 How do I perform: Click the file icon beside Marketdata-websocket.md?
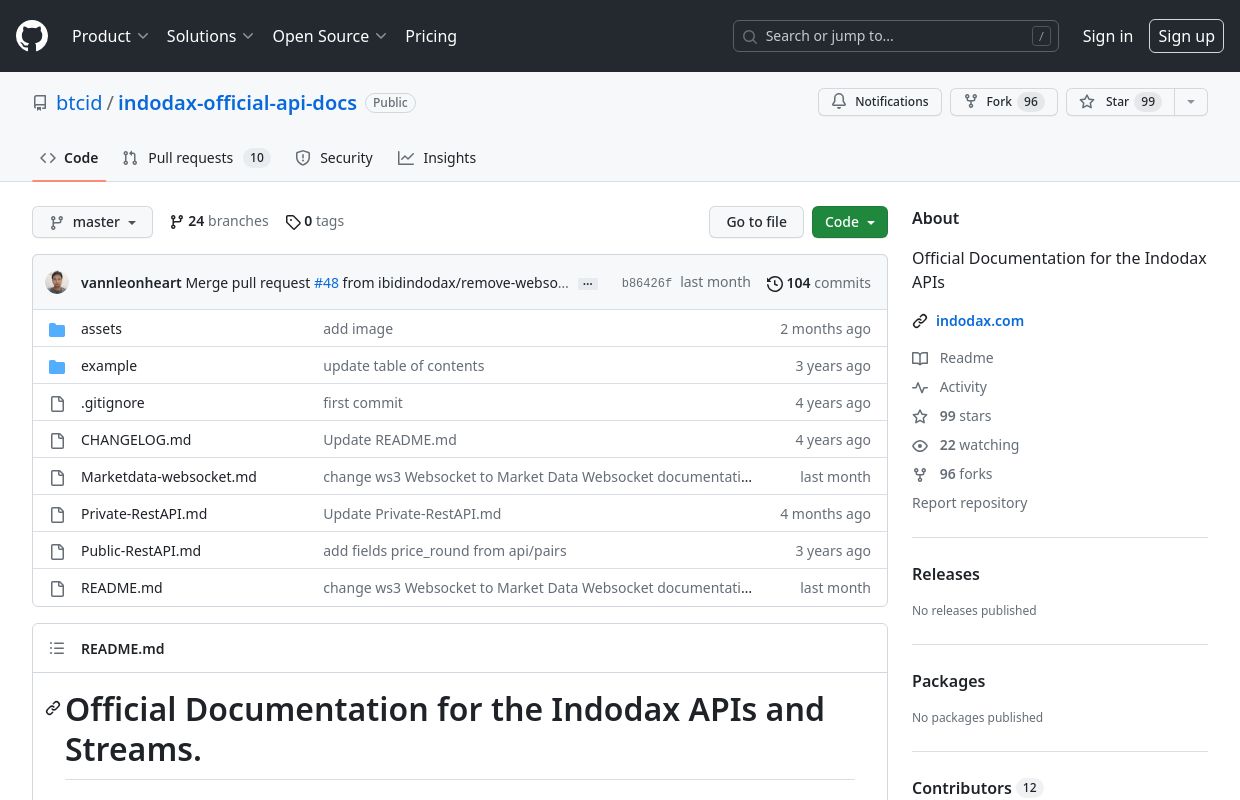(57, 477)
